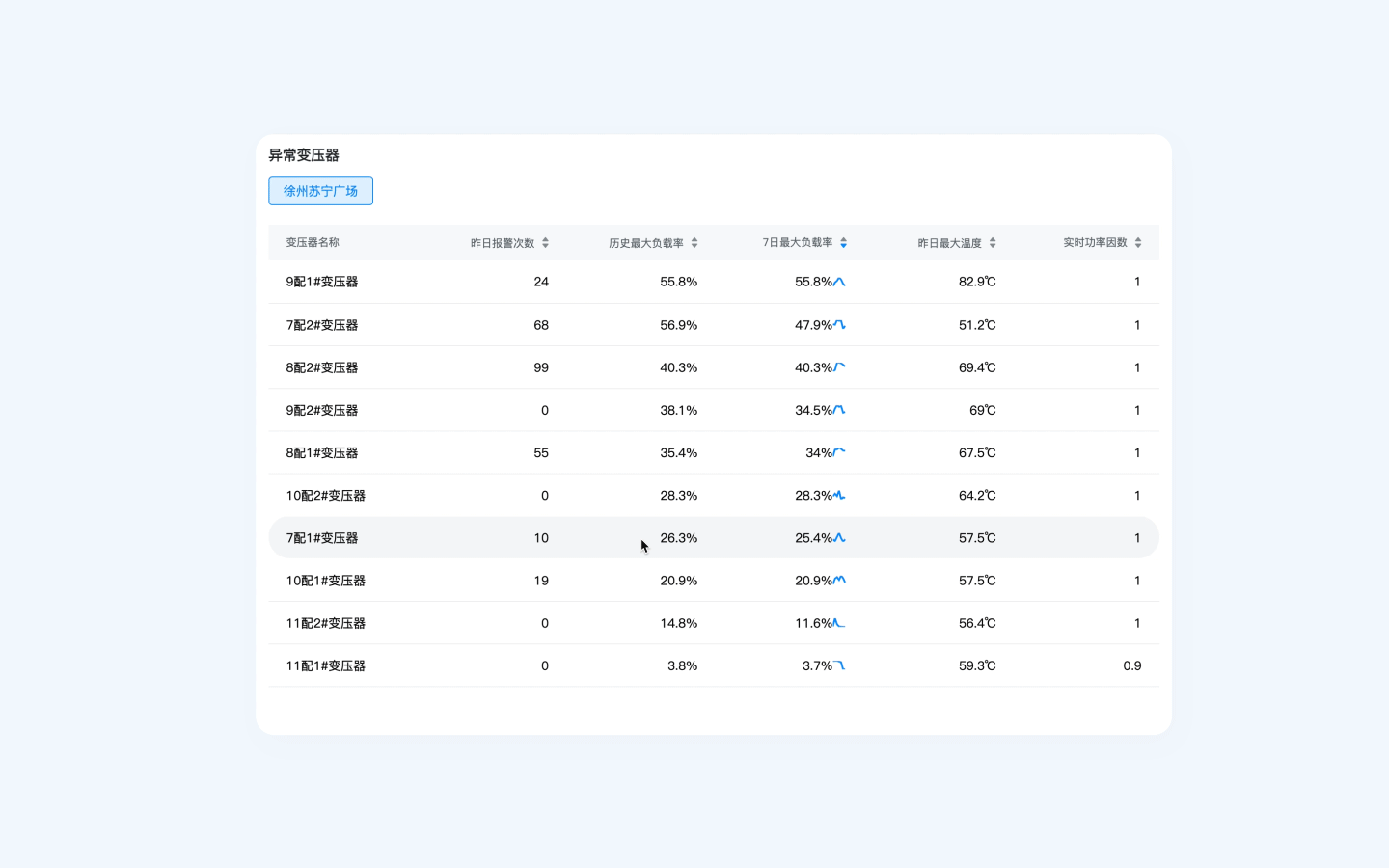Sort the table by 昨日最大温度
The height and width of the screenshot is (868, 1389).
(993, 243)
